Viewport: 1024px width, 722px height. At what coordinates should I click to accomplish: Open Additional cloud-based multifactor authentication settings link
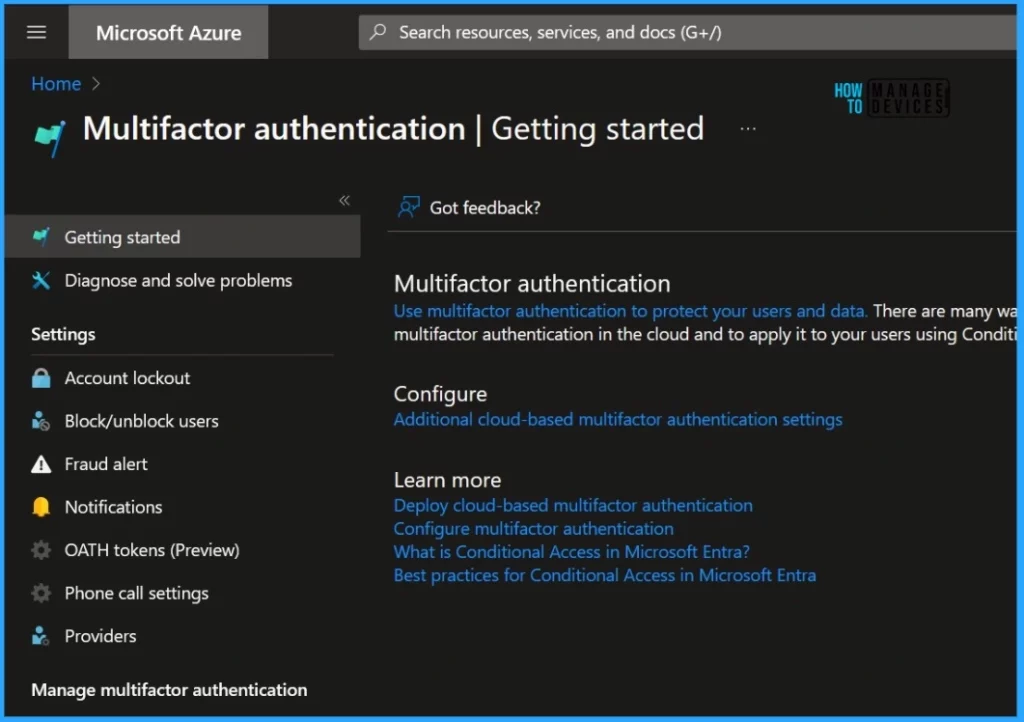coord(618,419)
